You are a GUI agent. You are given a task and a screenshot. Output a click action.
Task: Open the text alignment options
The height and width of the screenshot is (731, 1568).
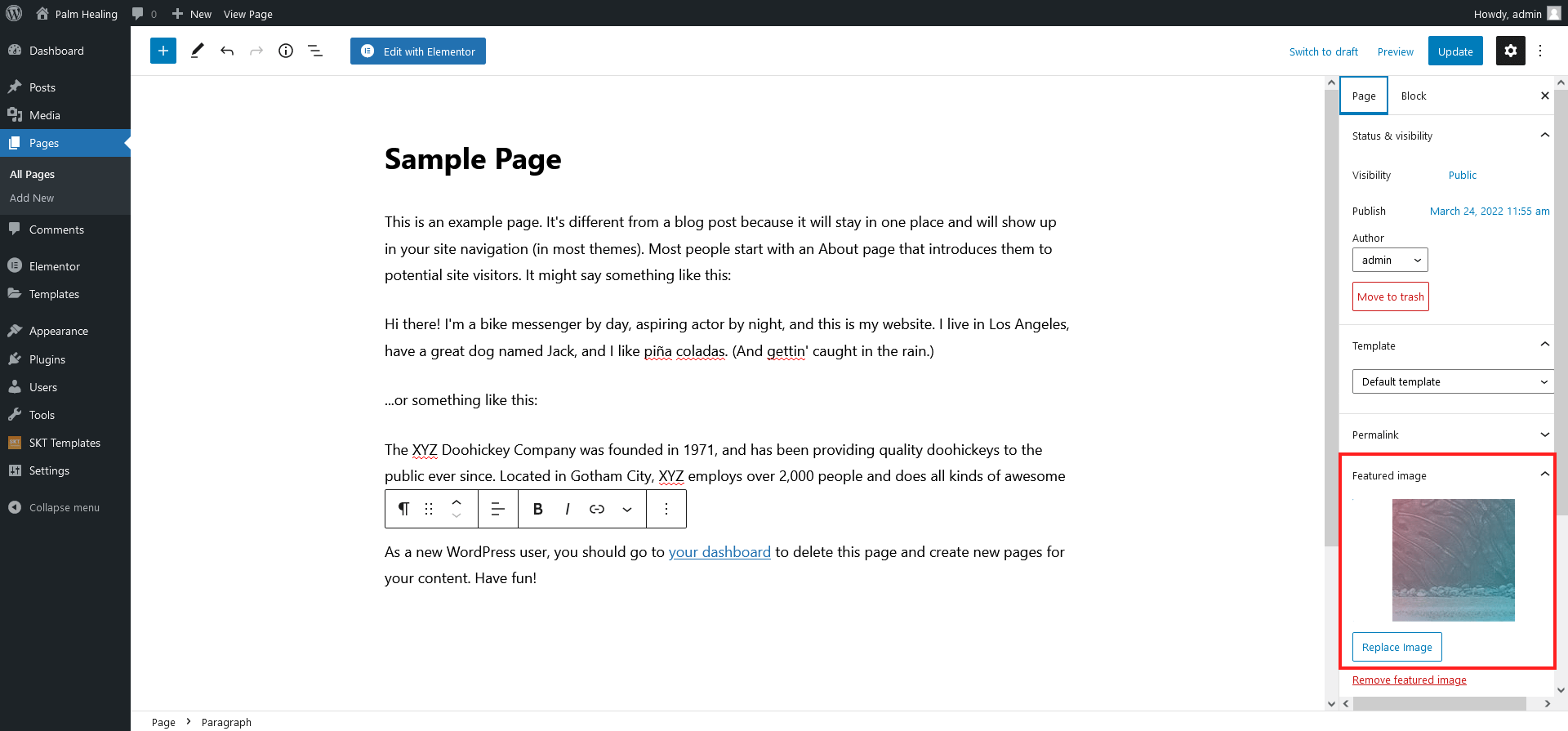(497, 509)
